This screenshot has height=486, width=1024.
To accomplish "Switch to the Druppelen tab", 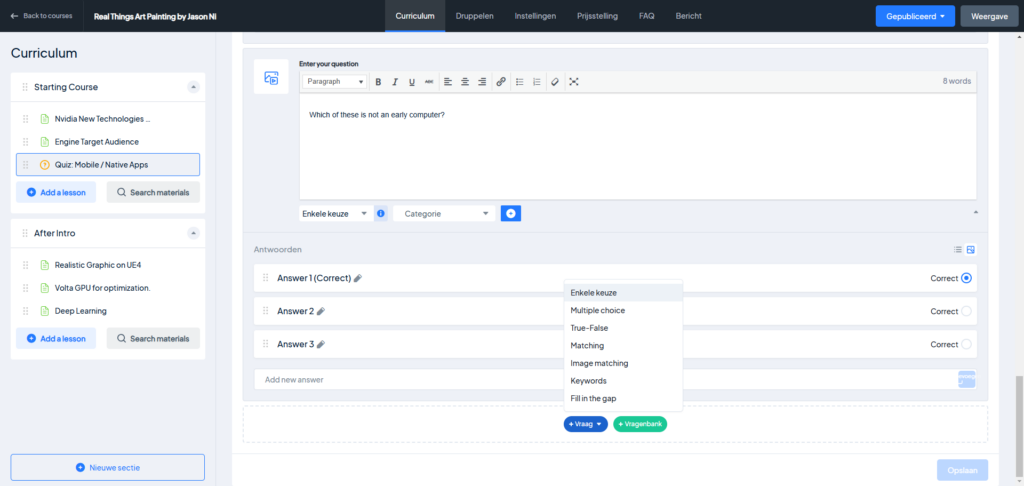I will (x=474, y=16).
